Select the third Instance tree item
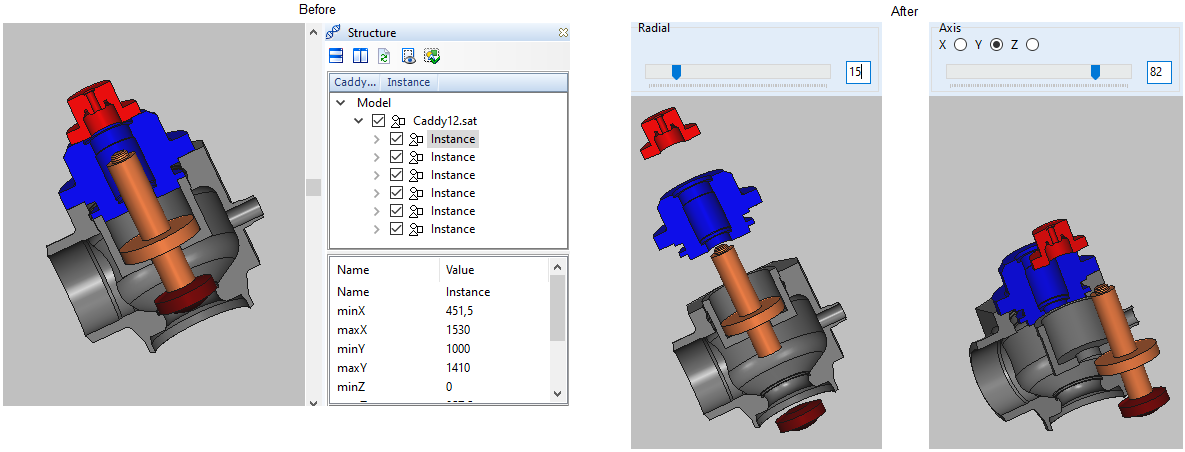This screenshot has width=1185, height=452. pyautogui.click(x=453, y=175)
